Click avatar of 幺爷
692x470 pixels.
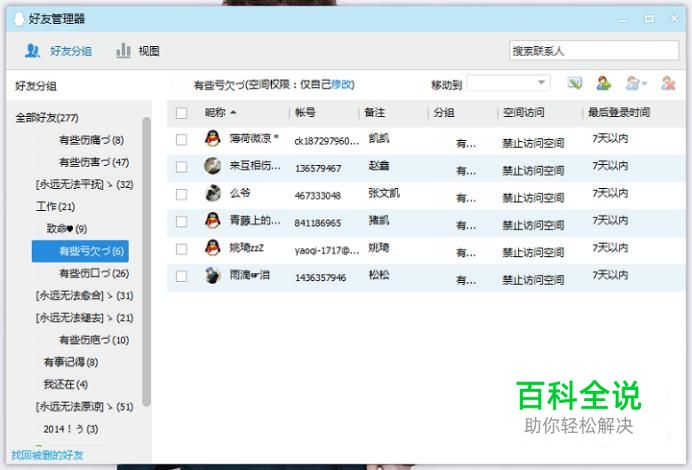point(213,193)
